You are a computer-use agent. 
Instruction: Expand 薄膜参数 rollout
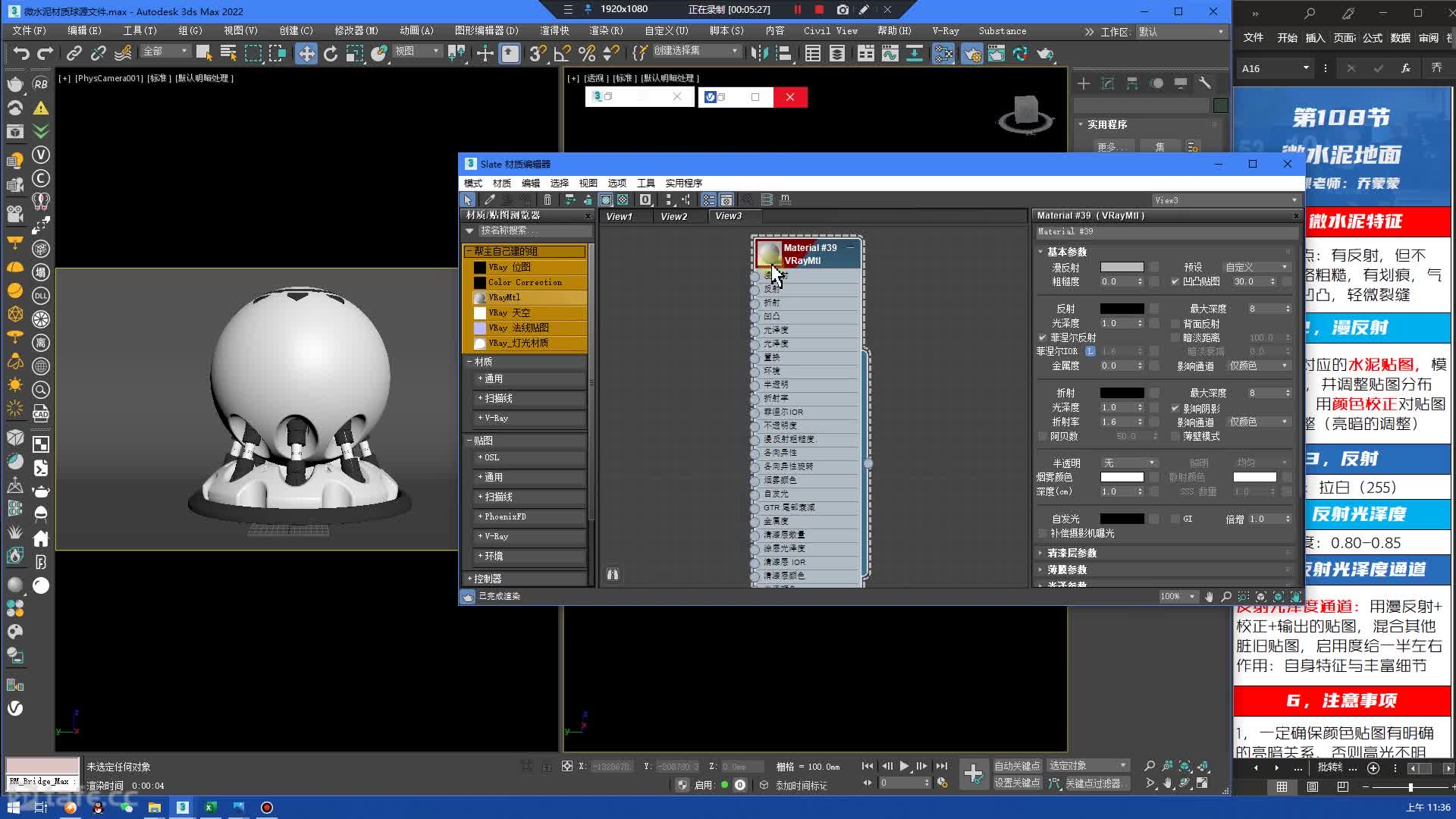1067,570
